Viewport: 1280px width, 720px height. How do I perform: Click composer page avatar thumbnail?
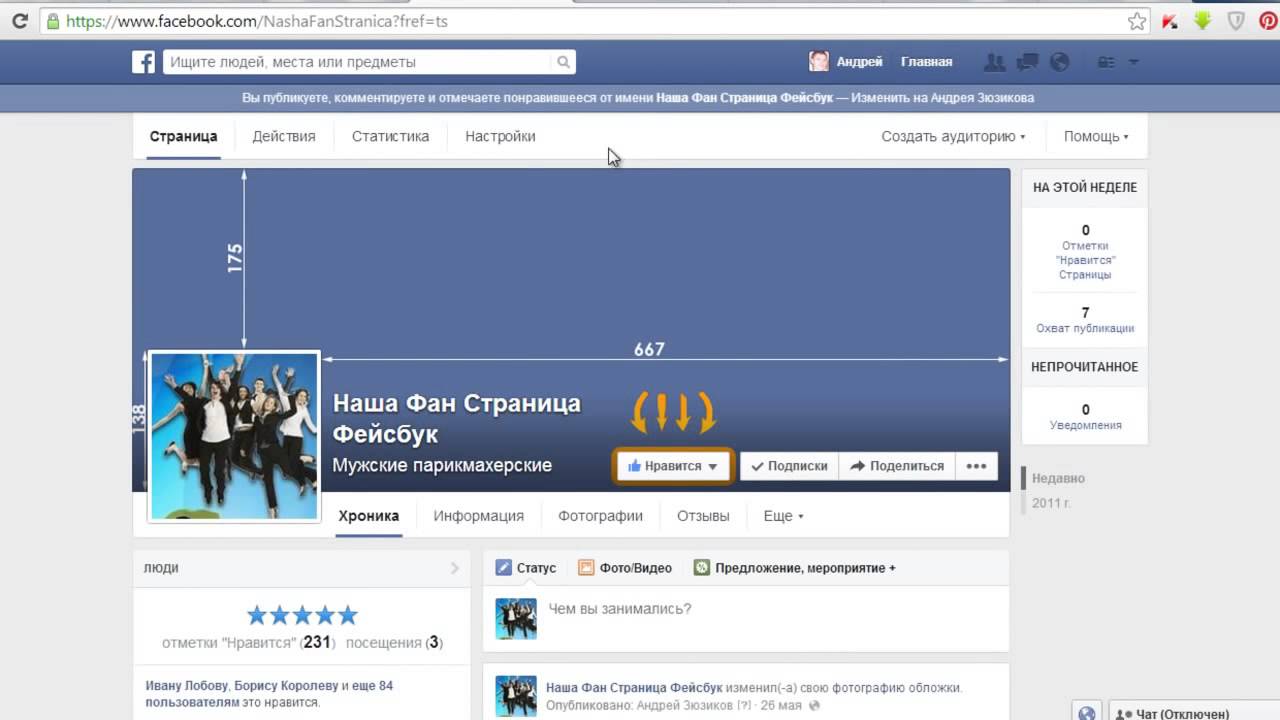pyautogui.click(x=516, y=619)
